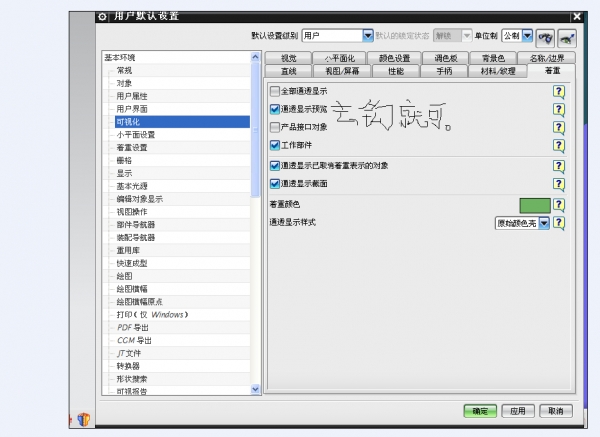Viewport: 600px width, 437px height.
Task: Click the category list scroll-up arrow
Action: [x=255, y=57]
